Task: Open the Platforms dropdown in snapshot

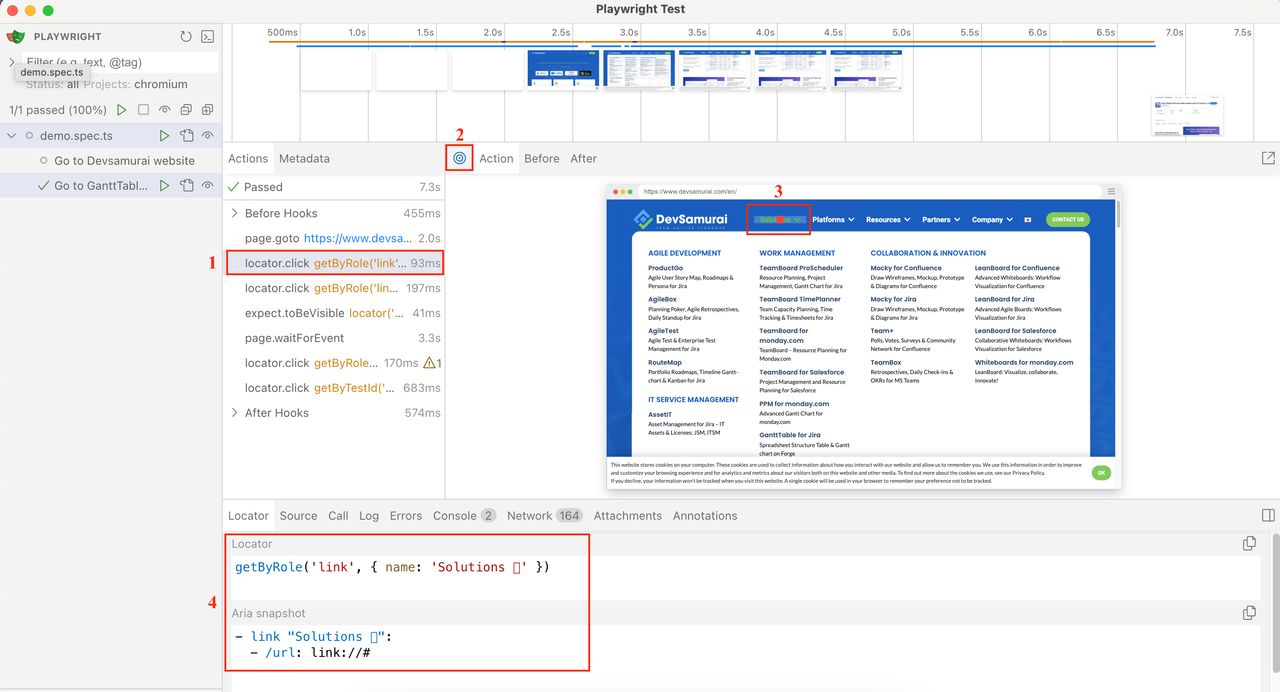Action: point(833,219)
